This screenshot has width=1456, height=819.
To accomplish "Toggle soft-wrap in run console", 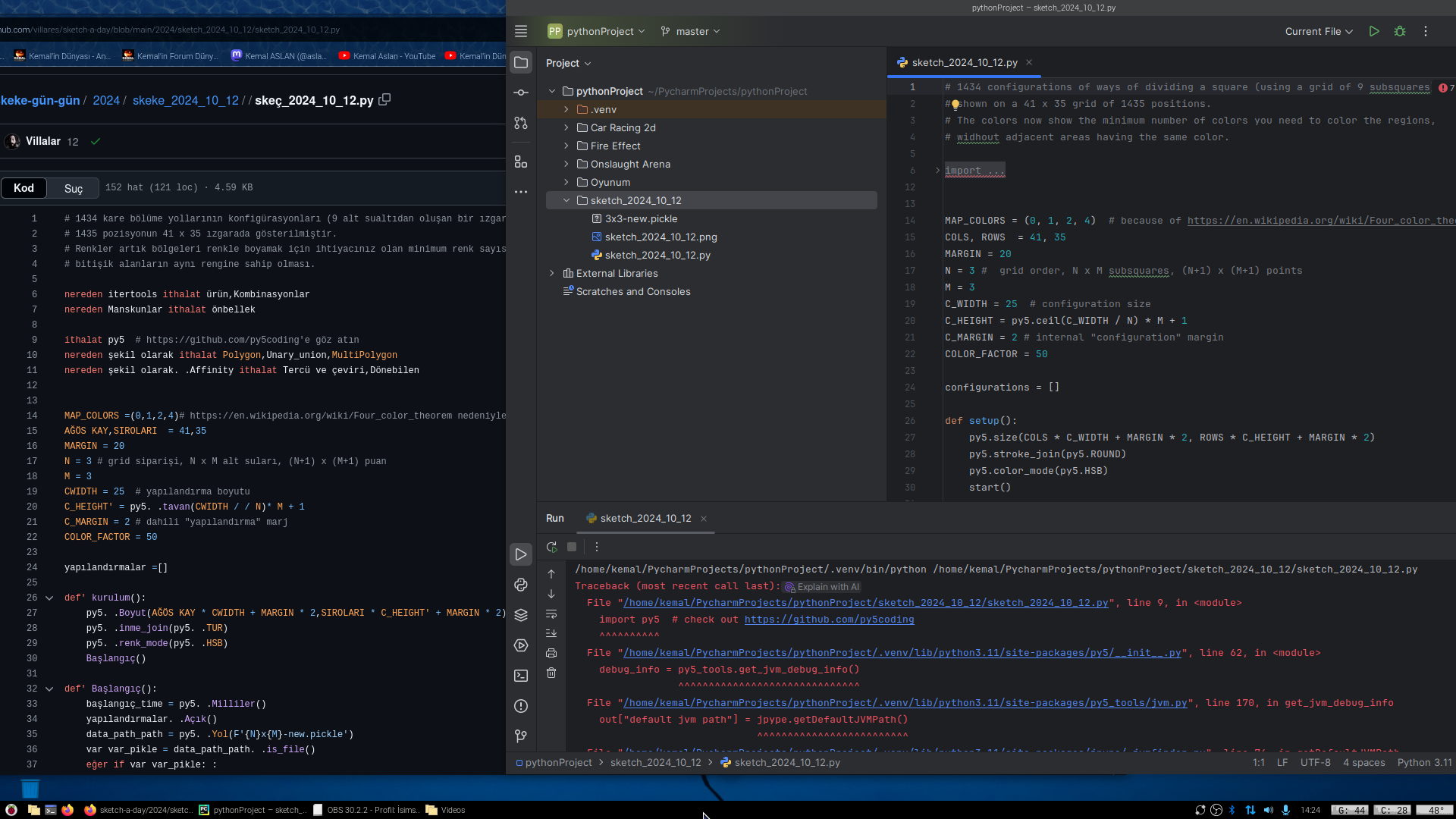I will click(551, 613).
